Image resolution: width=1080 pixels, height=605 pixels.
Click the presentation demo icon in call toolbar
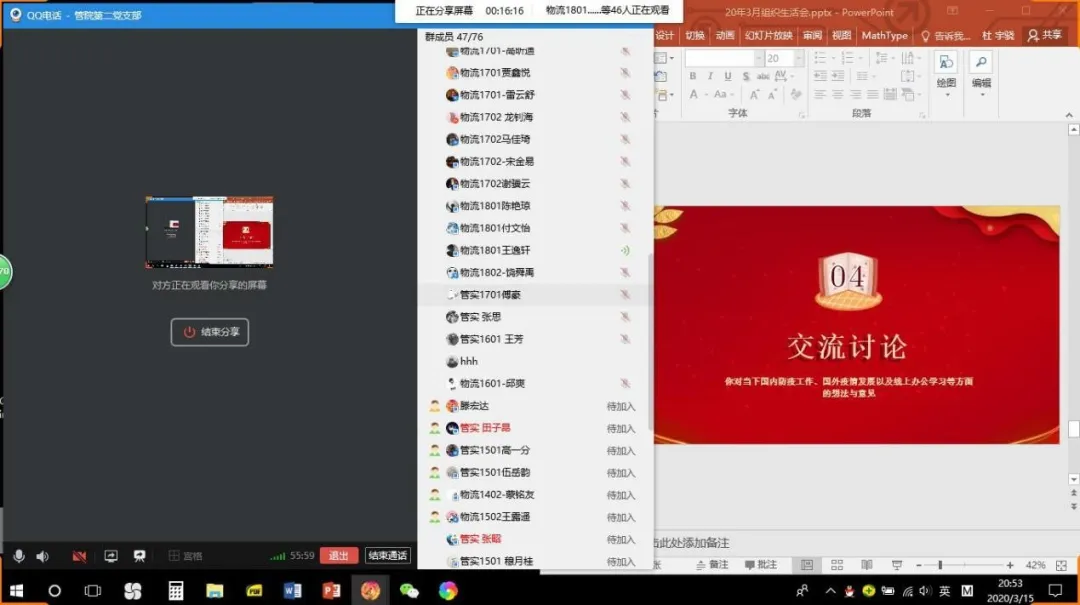pyautogui.click(x=140, y=556)
